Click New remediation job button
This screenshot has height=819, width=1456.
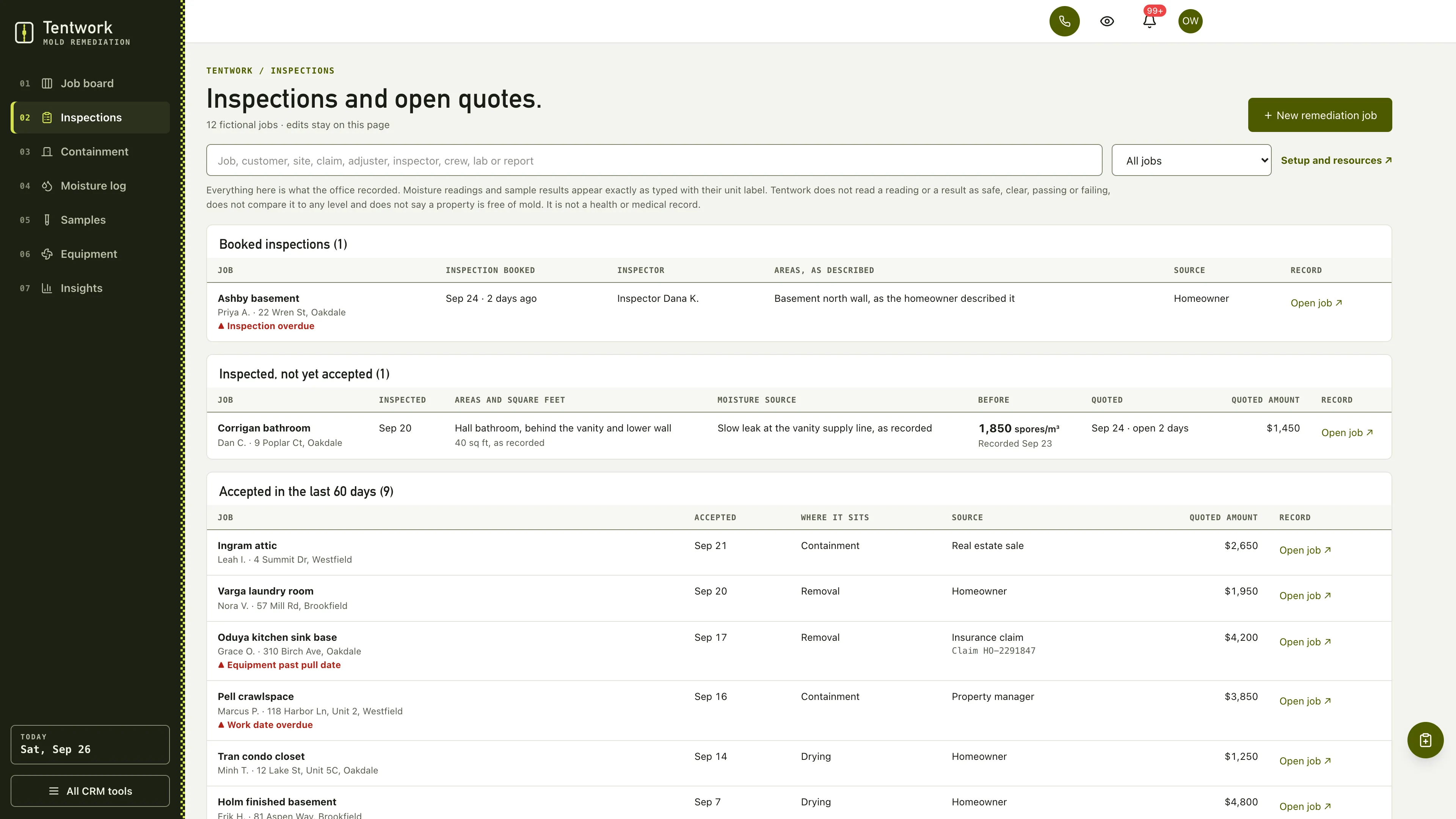pos(1320,115)
